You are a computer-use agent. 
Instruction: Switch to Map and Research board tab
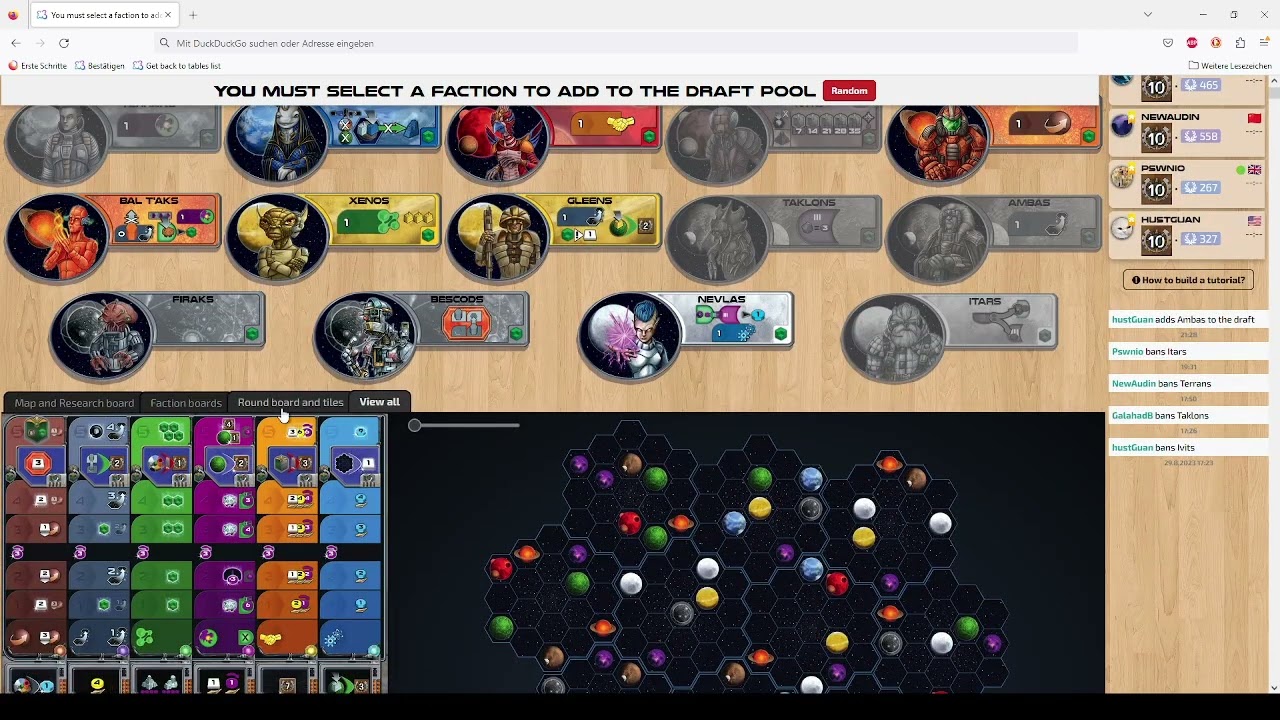tap(74, 402)
